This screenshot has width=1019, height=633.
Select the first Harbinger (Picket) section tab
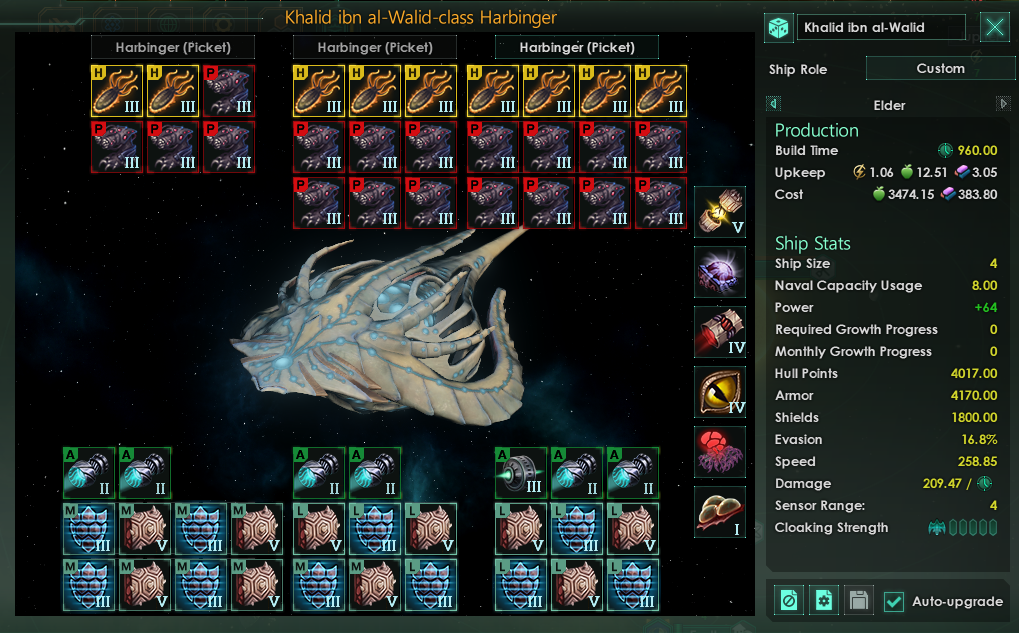173,47
